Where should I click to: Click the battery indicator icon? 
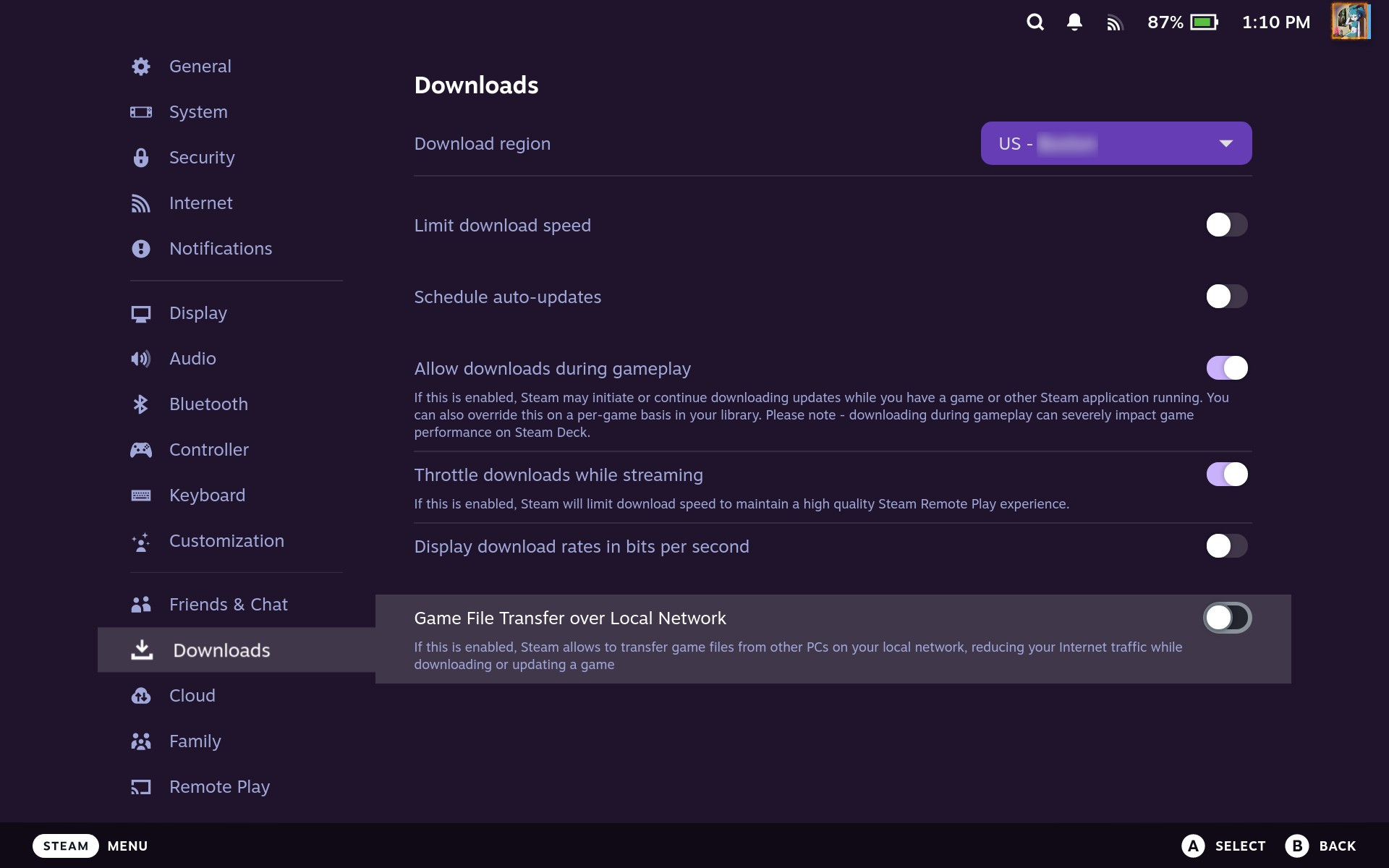[1205, 22]
